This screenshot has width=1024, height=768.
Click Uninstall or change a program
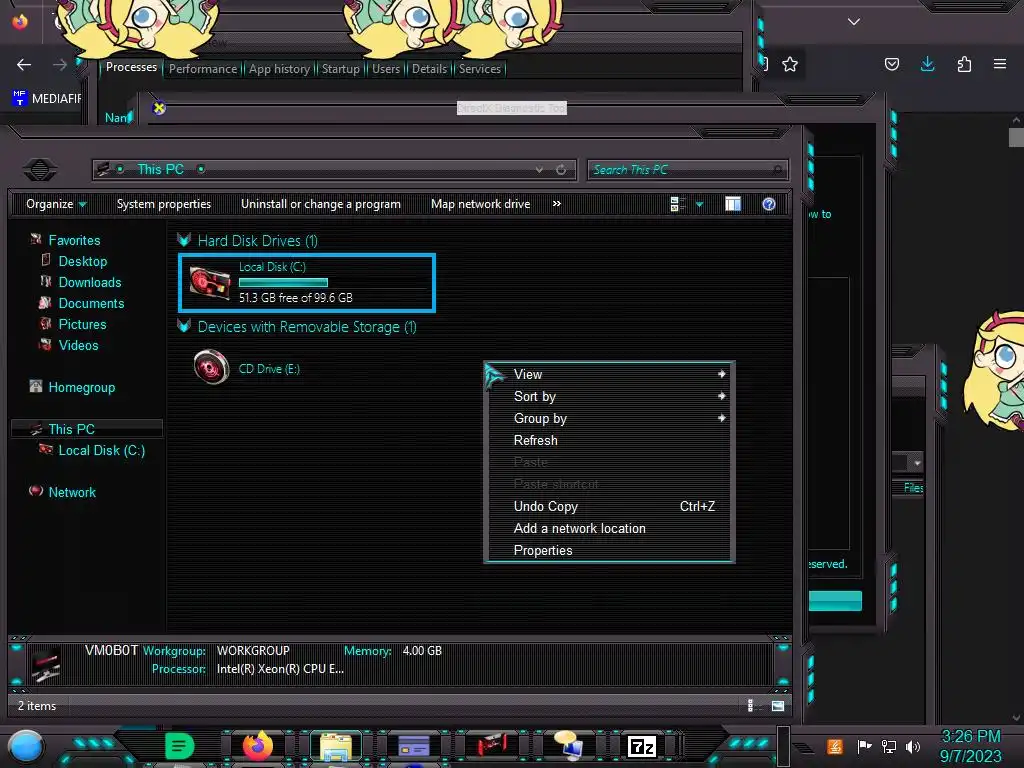tap(321, 204)
